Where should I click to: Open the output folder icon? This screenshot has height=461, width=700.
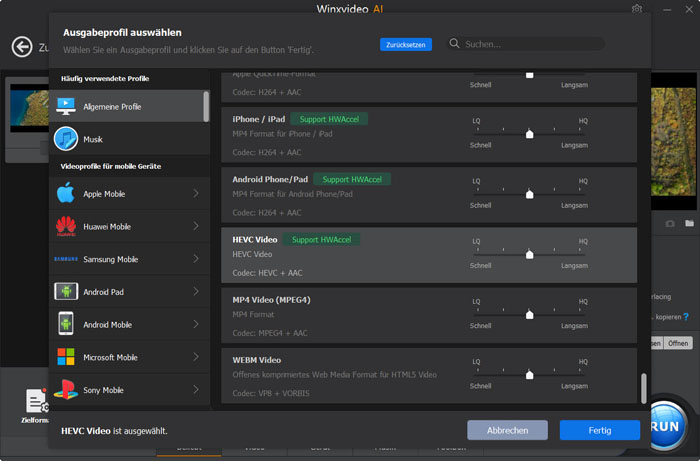click(x=689, y=223)
